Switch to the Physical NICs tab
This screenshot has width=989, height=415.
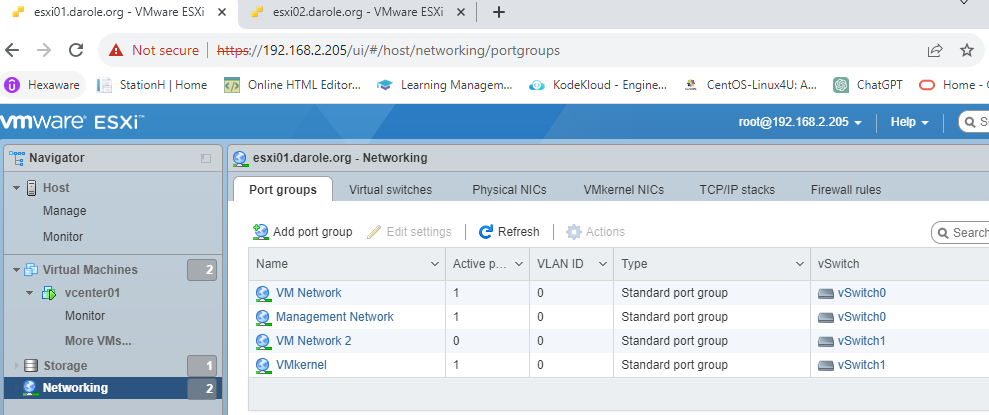point(509,189)
